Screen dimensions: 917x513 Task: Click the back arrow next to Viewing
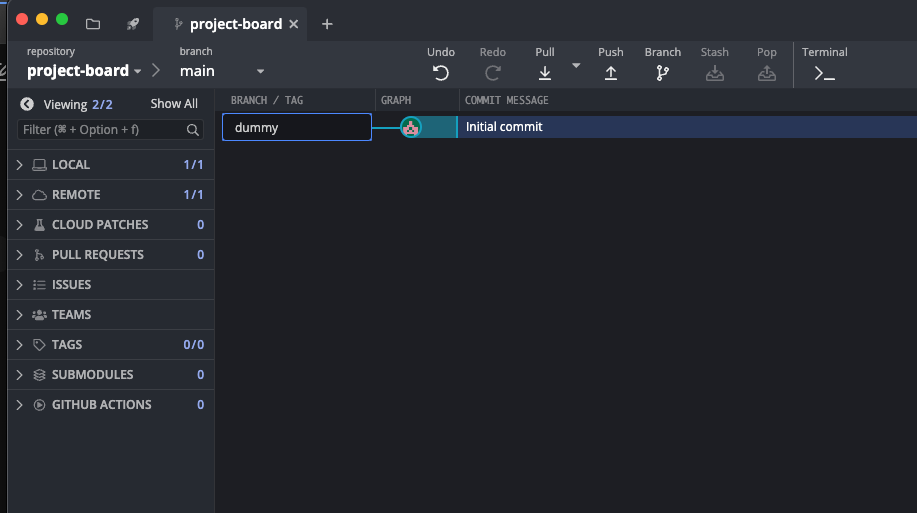[x=27, y=104]
